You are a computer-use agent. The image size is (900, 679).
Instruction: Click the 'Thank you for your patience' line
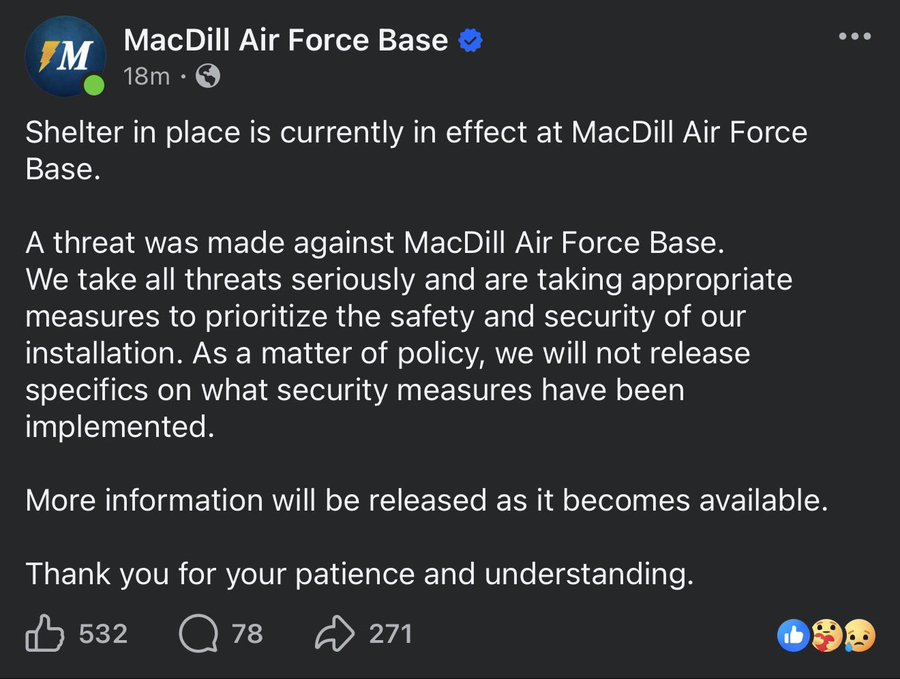click(359, 574)
